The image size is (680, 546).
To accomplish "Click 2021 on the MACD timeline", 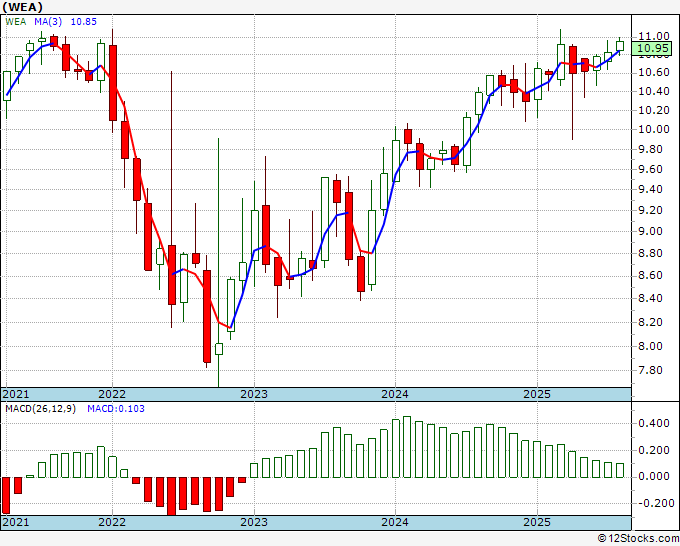I will click(16, 522).
